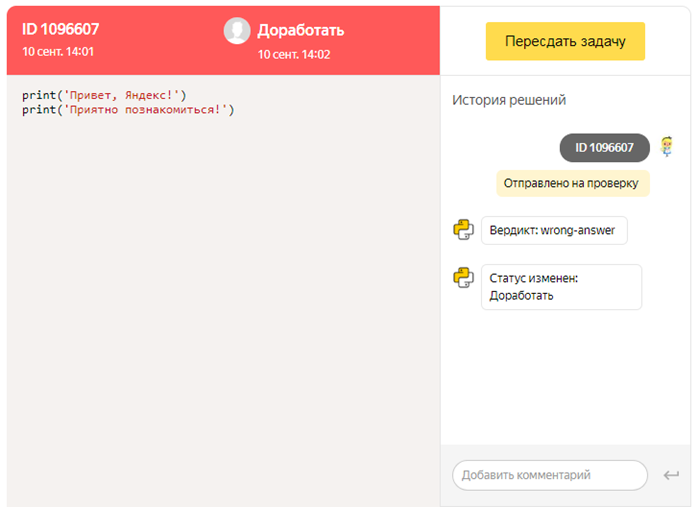Click the code line print('Приятно познакомиться!')

pos(128,110)
